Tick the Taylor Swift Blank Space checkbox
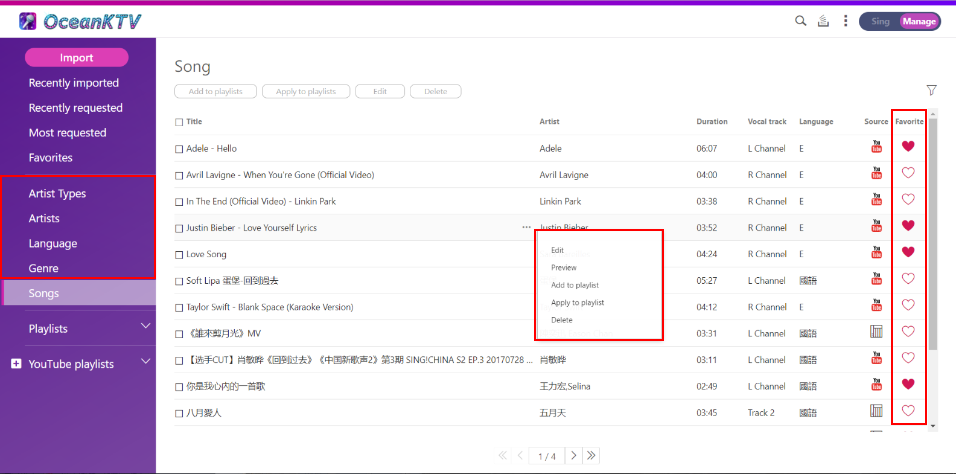 (179, 308)
